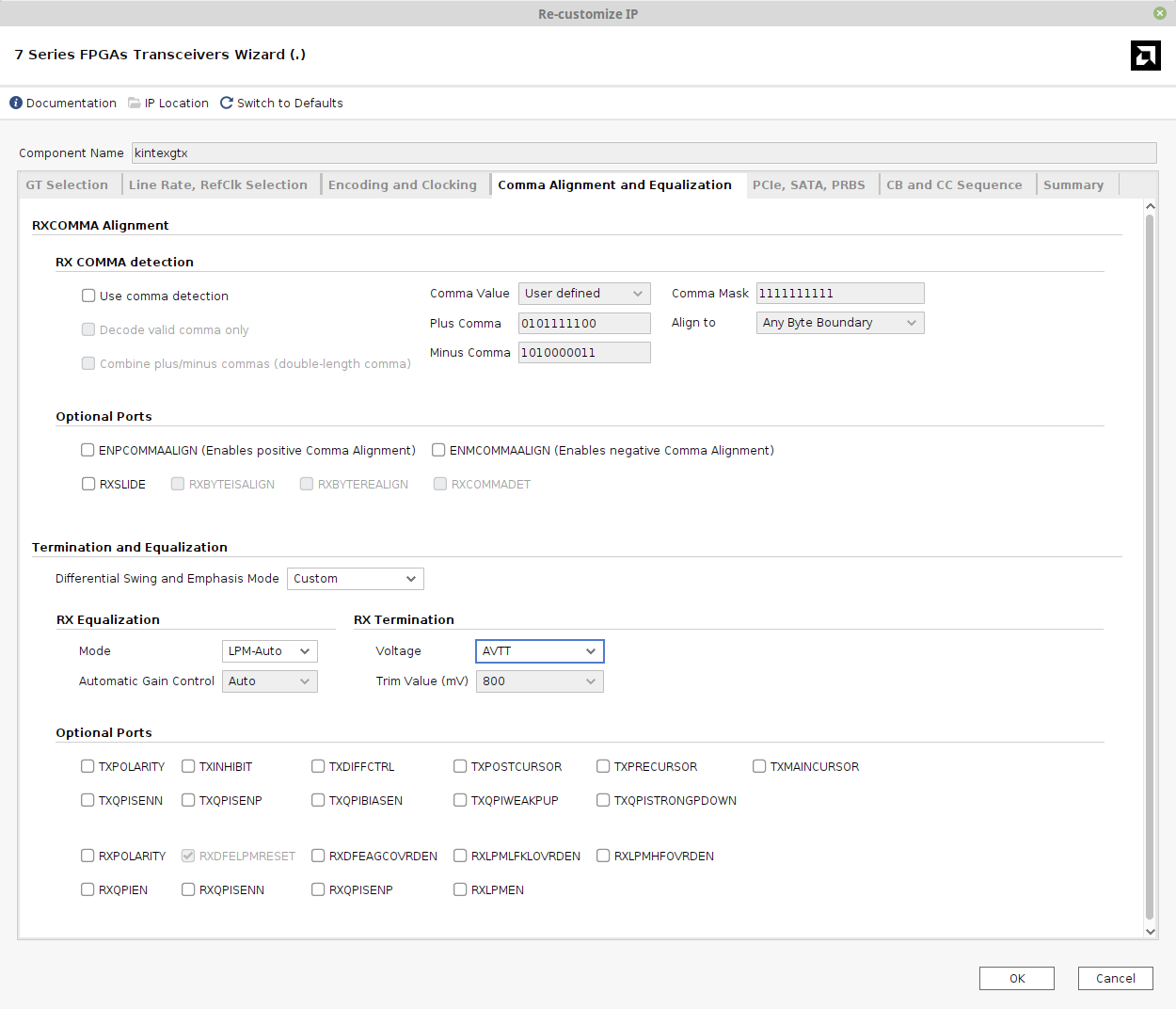Switch to the Summary tab
The image size is (1176, 1009).
click(1073, 184)
